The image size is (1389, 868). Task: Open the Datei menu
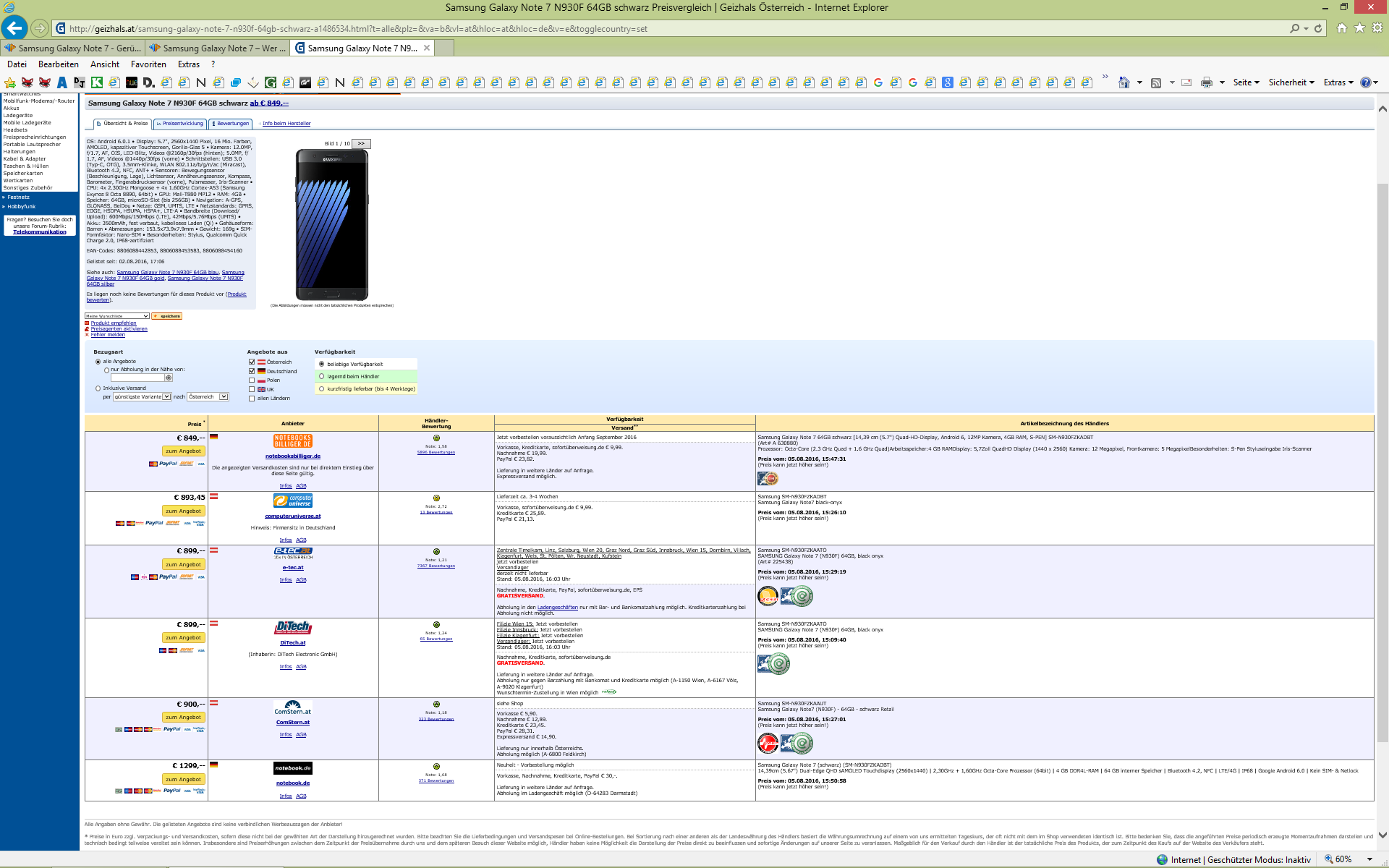tap(17, 64)
